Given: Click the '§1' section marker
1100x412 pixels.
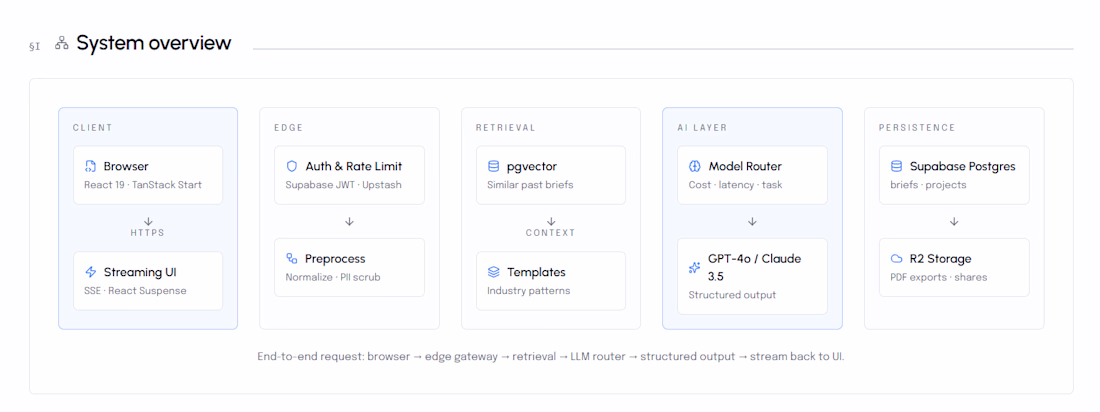Looking at the screenshot, I should click(x=34, y=47).
